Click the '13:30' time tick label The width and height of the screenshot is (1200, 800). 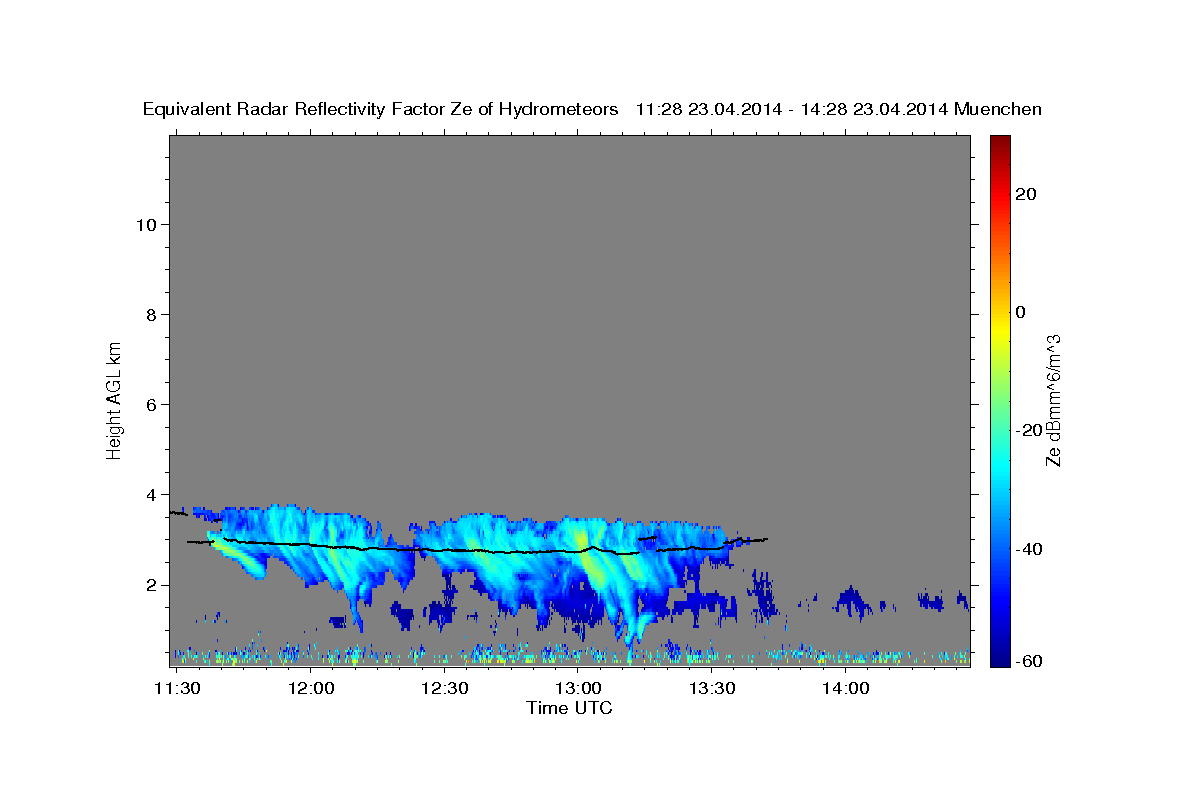click(x=712, y=688)
